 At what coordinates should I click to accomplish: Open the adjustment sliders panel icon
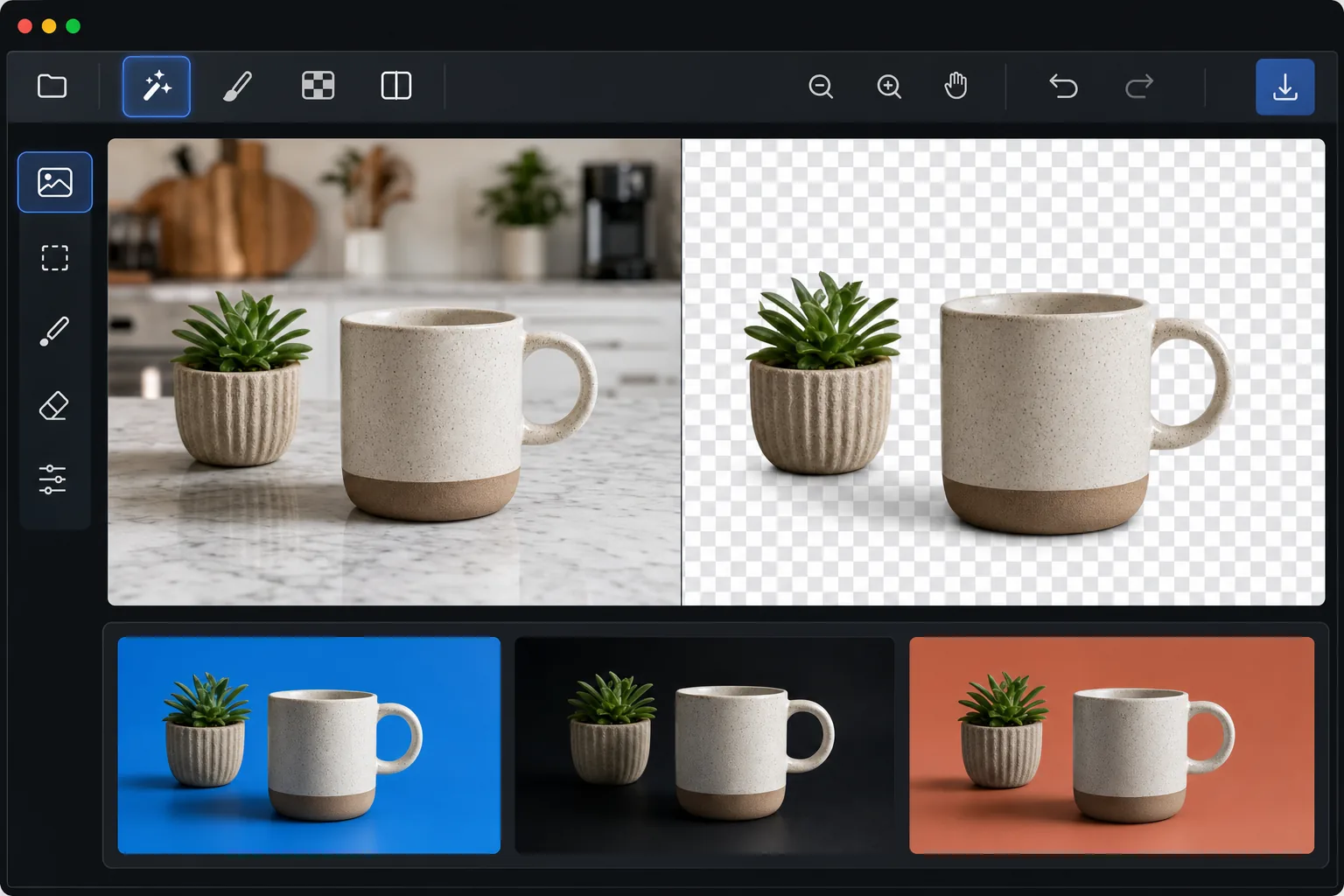[x=52, y=479]
